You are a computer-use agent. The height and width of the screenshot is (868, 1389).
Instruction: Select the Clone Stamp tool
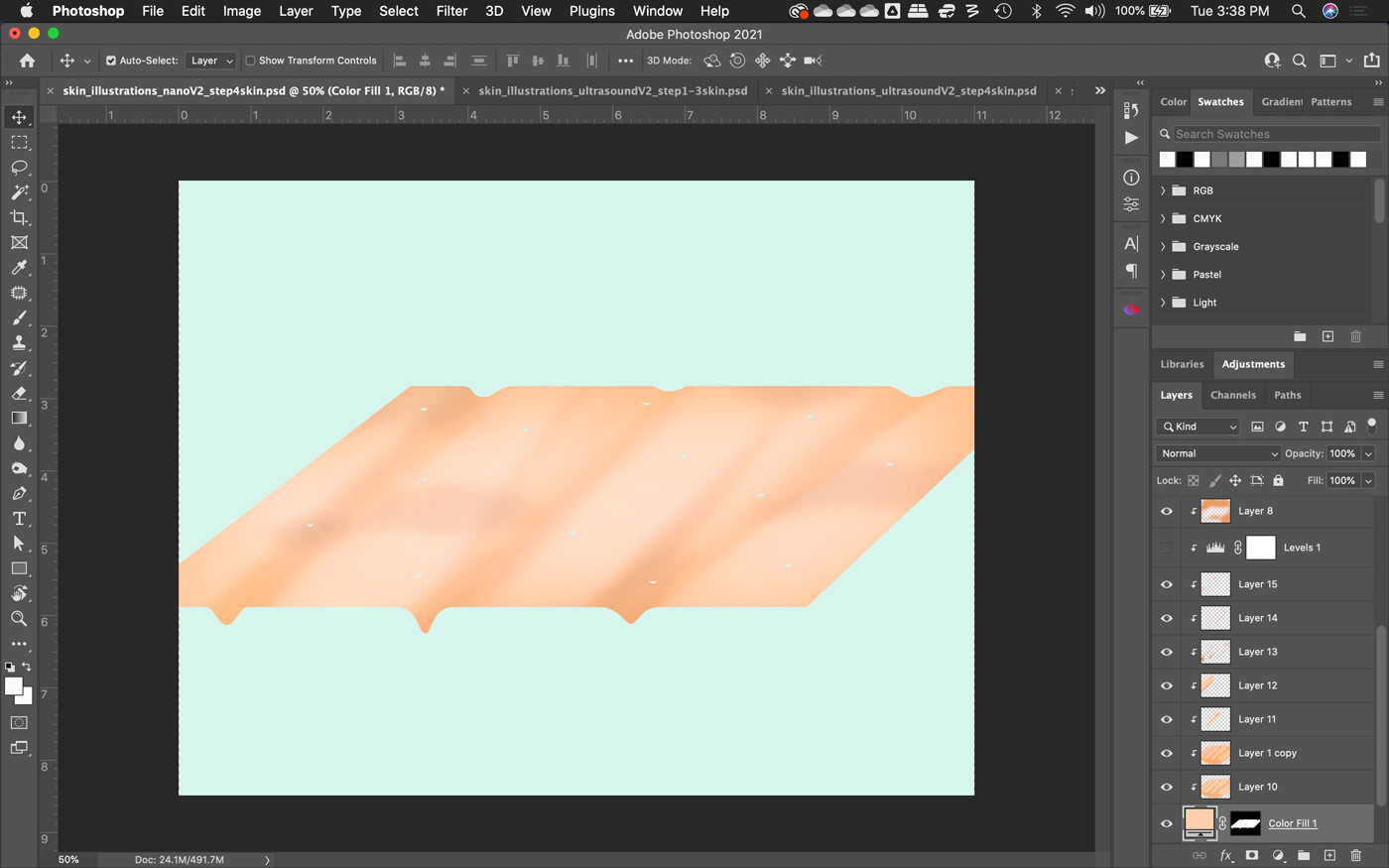[x=19, y=343]
